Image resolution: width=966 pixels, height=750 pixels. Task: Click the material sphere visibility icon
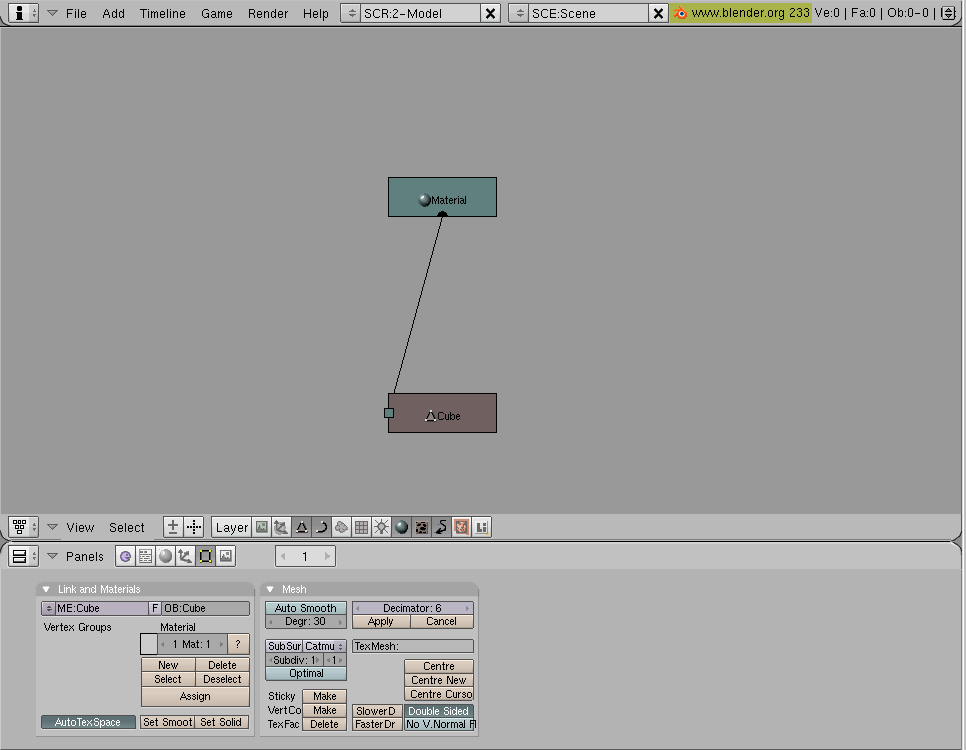401,527
